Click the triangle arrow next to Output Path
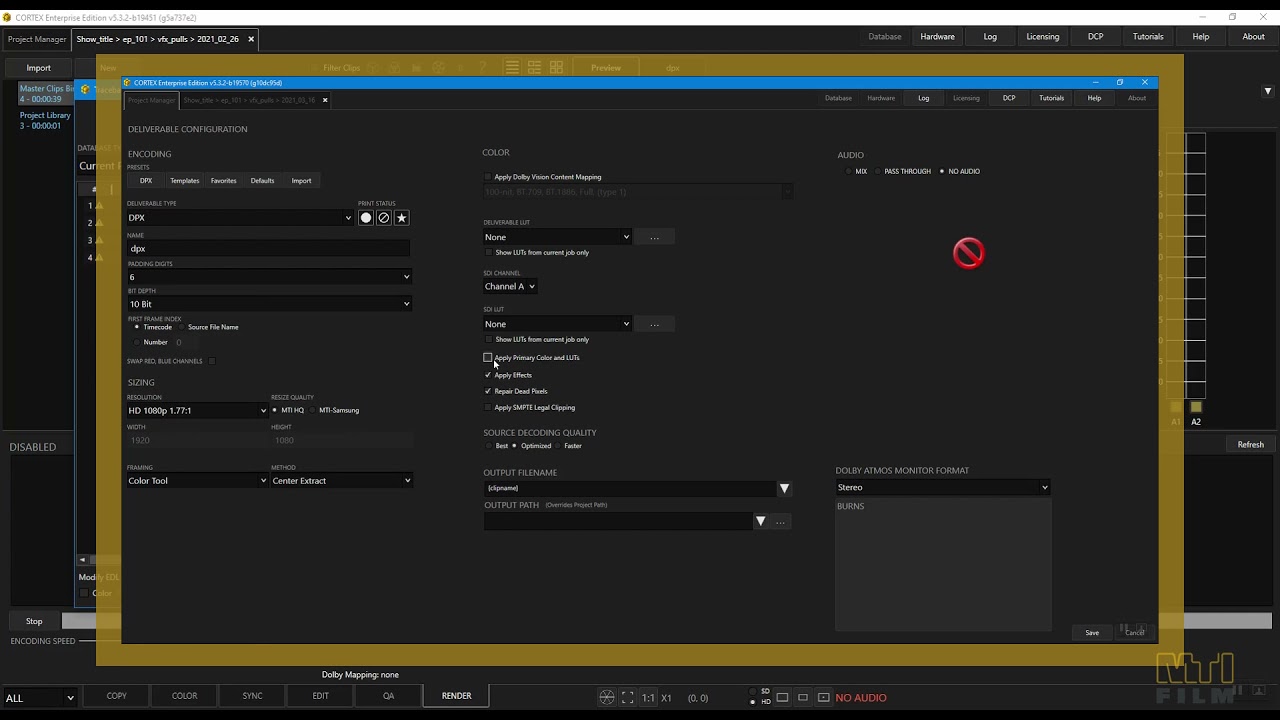This screenshot has width=1280, height=720. [760, 521]
